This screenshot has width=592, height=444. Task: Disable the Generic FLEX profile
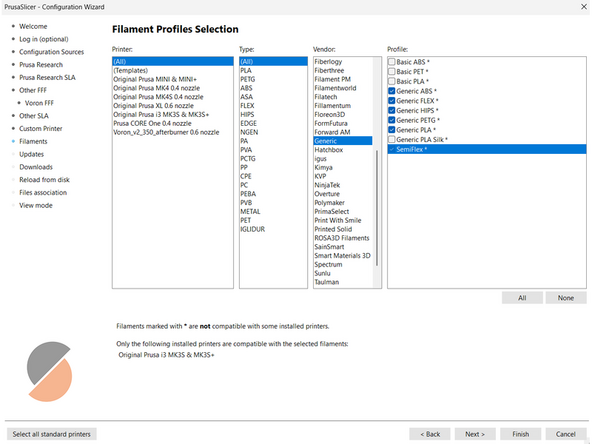coord(392,101)
